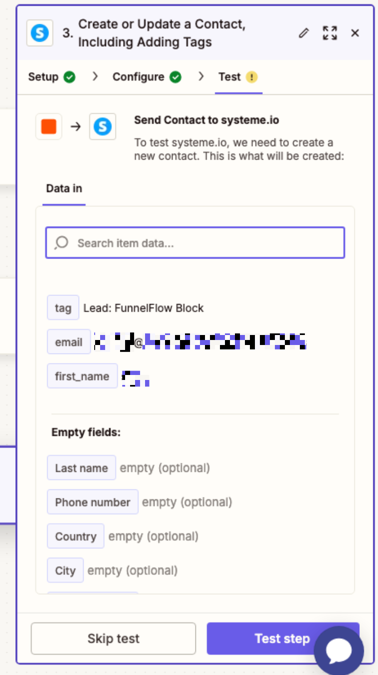Click the Country empty field label
Image resolution: width=378 pixels, height=675 pixels.
pyautogui.click(x=76, y=536)
